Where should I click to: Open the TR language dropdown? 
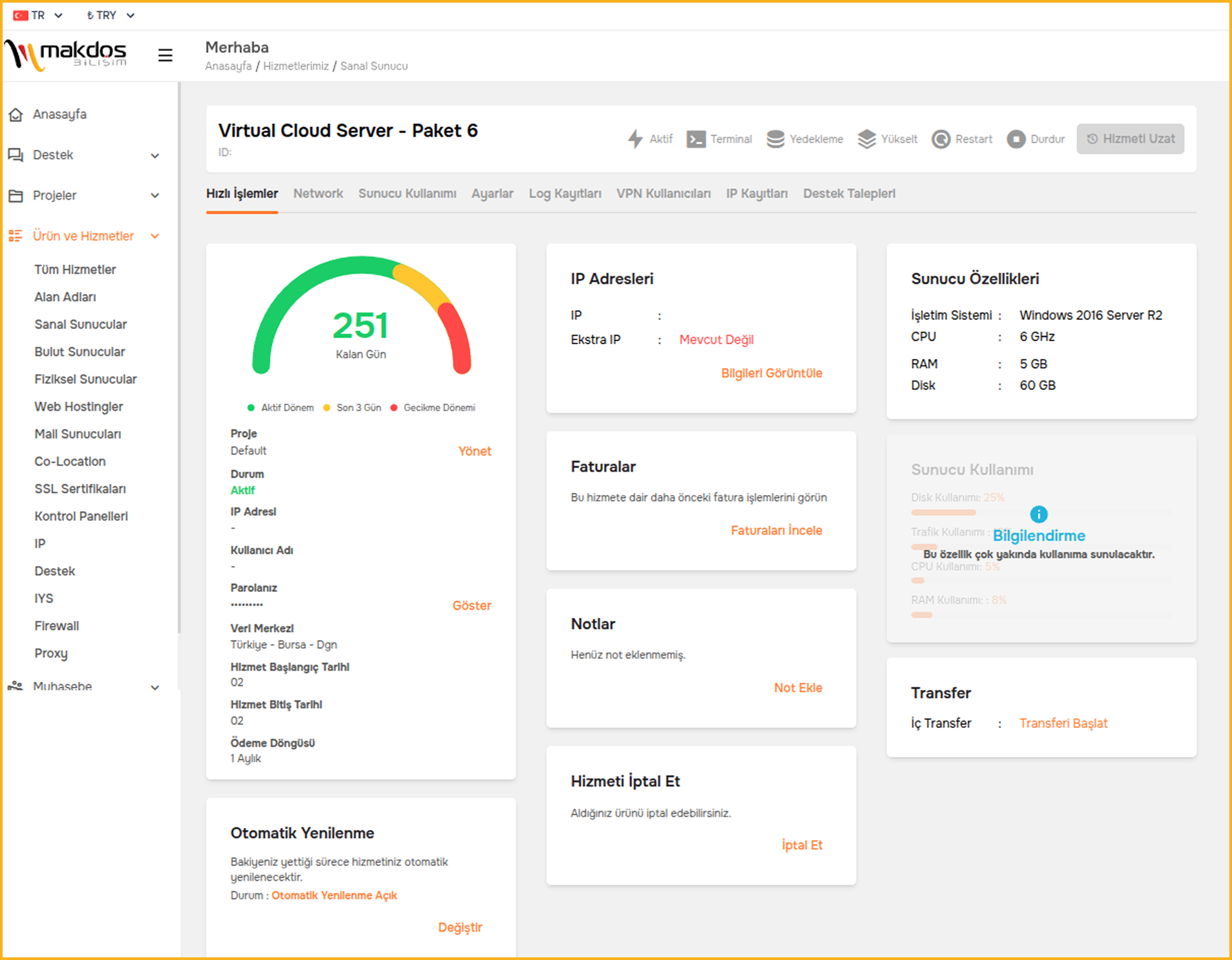[38, 15]
